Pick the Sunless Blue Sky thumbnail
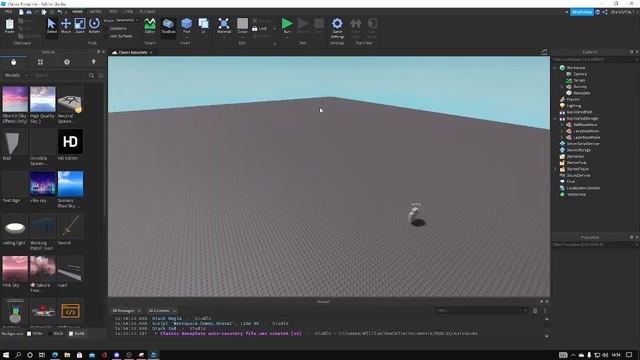 point(70,184)
